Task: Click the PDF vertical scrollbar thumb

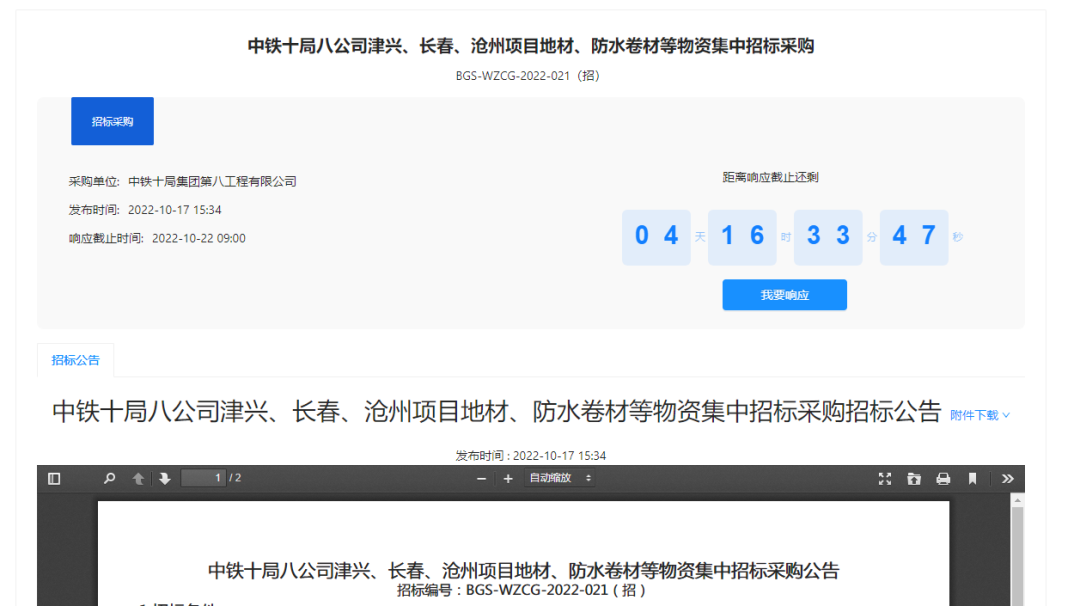Action: (x=1017, y=556)
